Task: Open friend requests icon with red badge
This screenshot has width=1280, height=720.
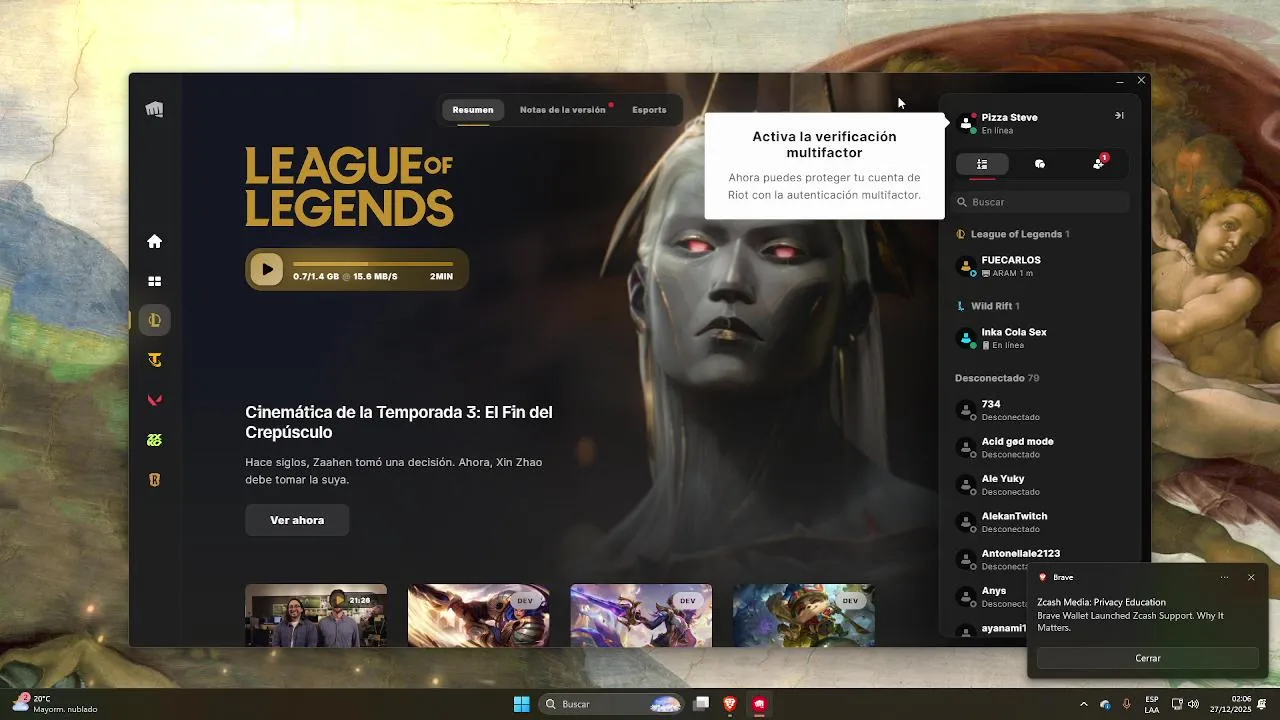Action: point(1099,163)
